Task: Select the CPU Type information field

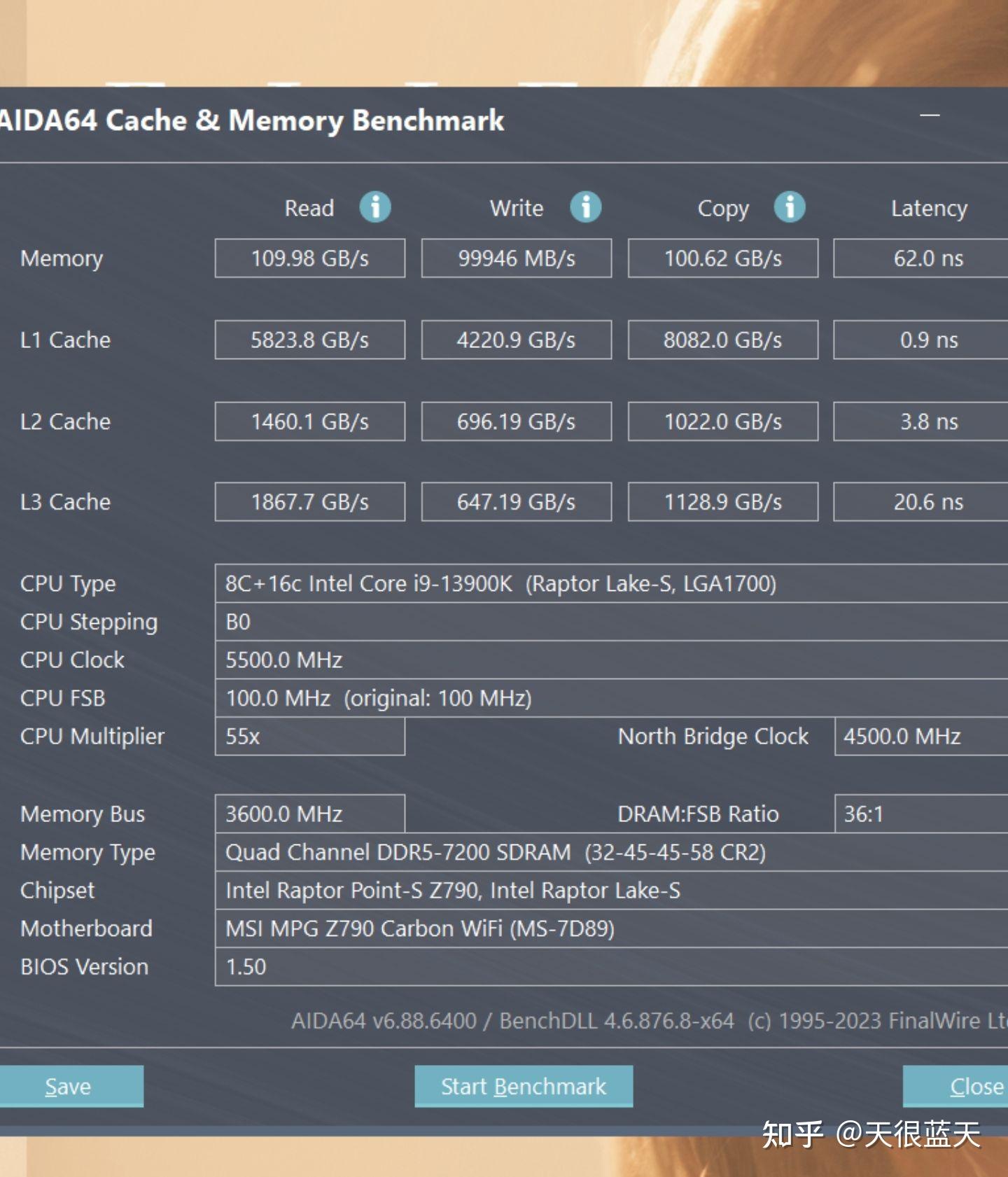Action: click(610, 584)
